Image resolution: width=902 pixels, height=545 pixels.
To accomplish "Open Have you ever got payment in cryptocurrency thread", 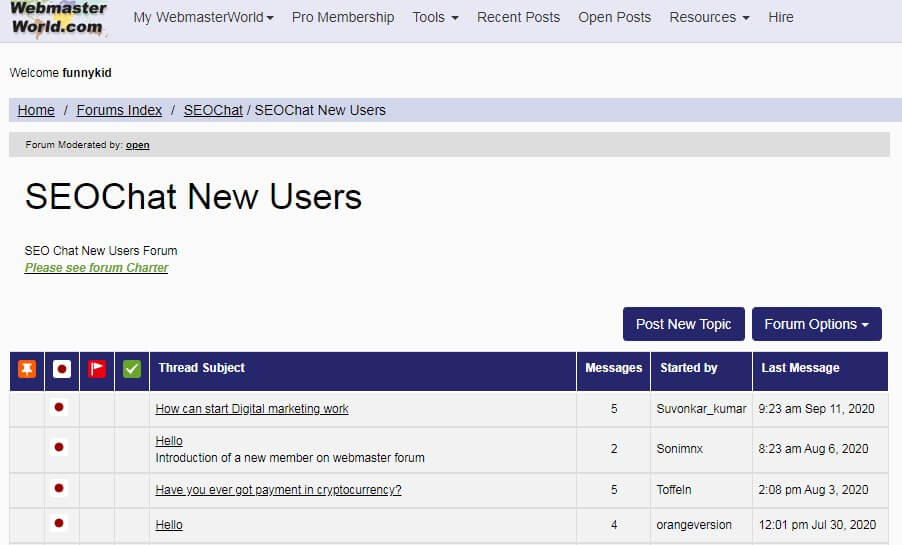I will 278,490.
